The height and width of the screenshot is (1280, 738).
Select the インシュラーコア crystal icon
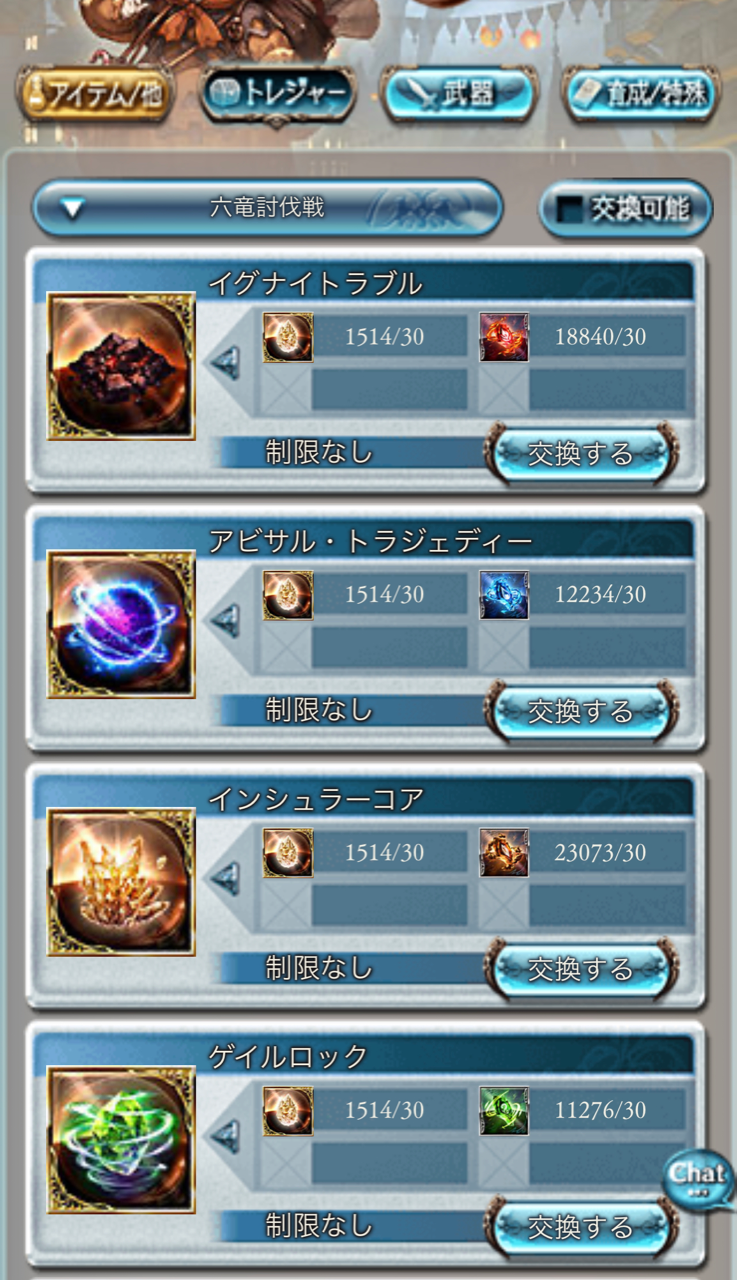[x=121, y=882]
